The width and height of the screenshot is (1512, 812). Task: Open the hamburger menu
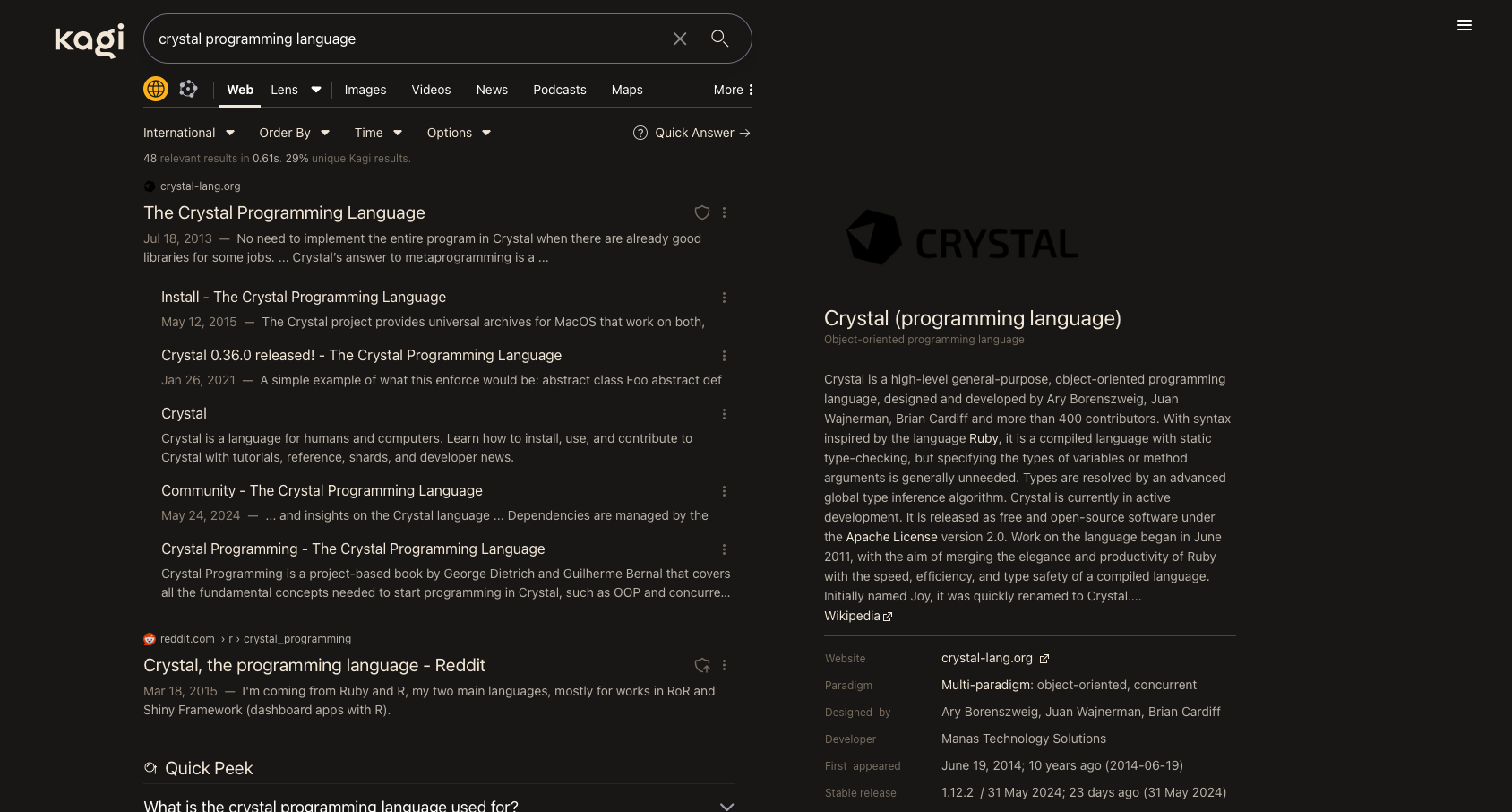(1465, 25)
